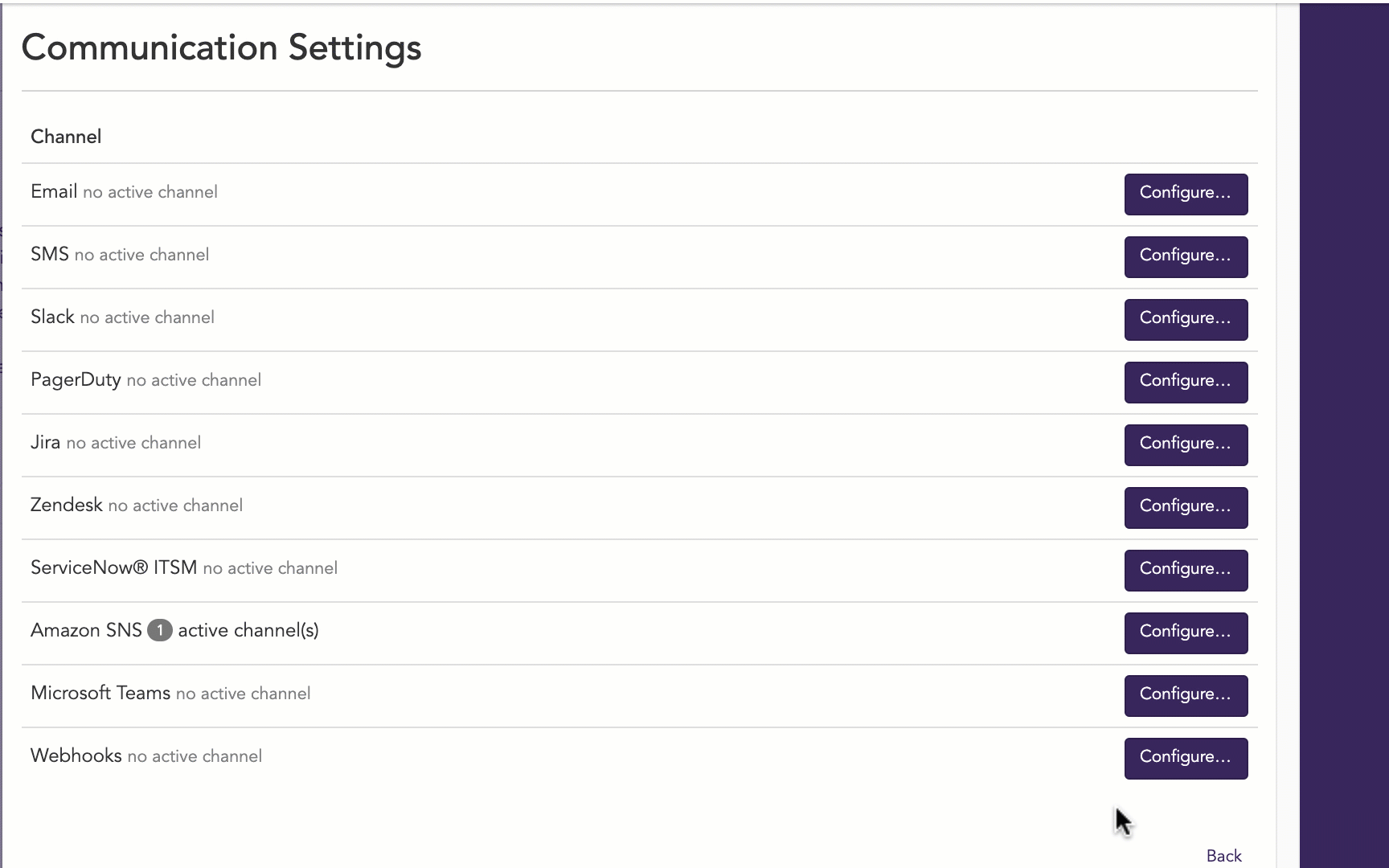Configure ServiceNow ITSM channel
Screen dimensions: 1389x868
1186,570
